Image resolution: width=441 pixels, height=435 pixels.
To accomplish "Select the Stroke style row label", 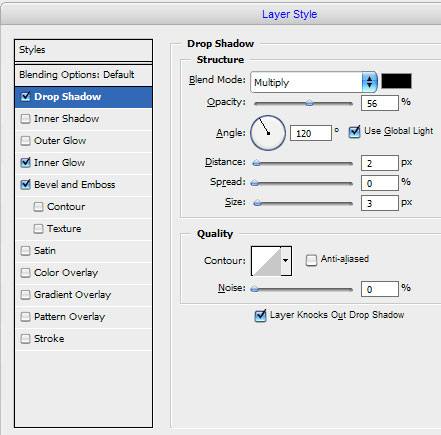I will (49, 339).
